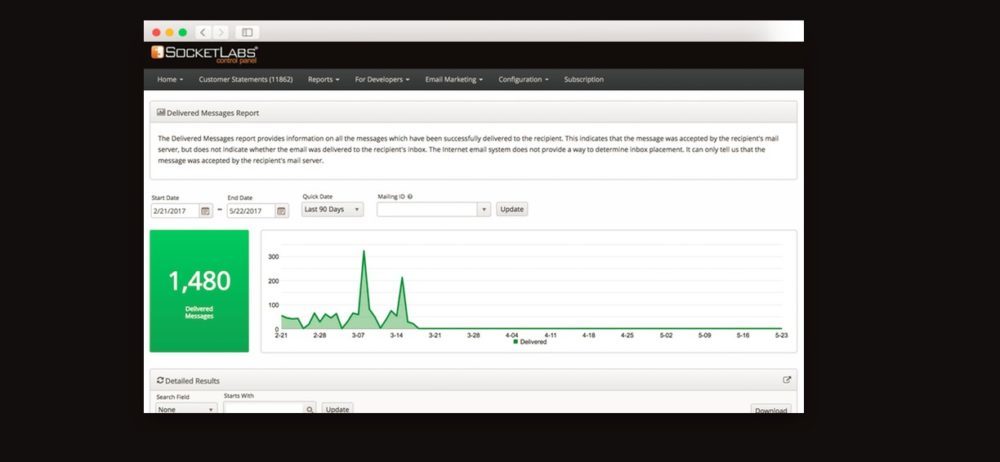Click the SocketLabs logo
The height and width of the screenshot is (462, 1000).
click(204, 53)
